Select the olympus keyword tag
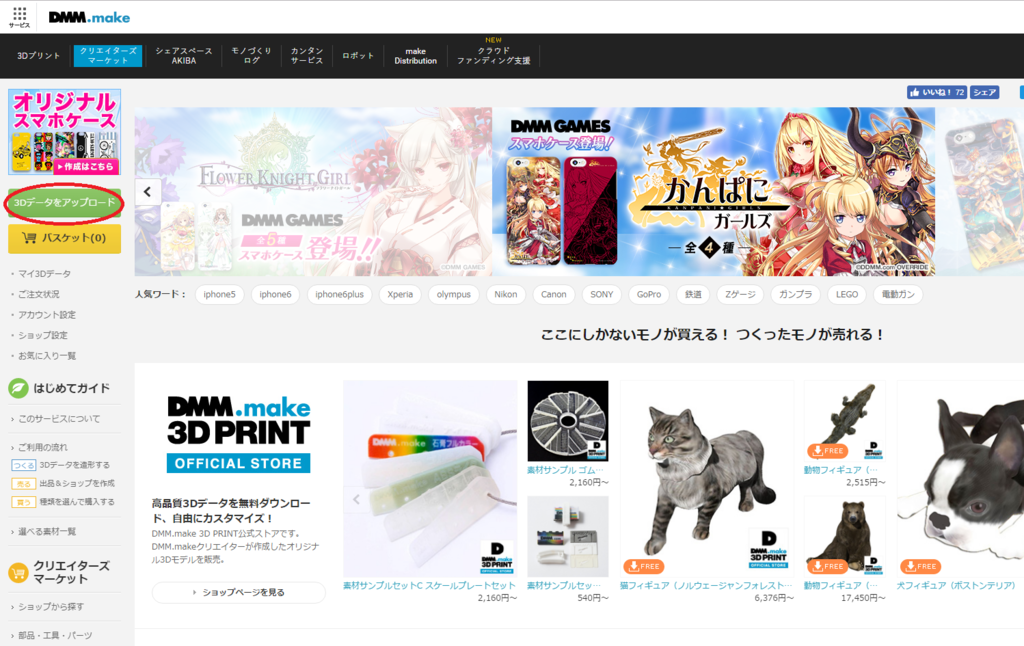This screenshot has width=1024, height=646. 454,295
